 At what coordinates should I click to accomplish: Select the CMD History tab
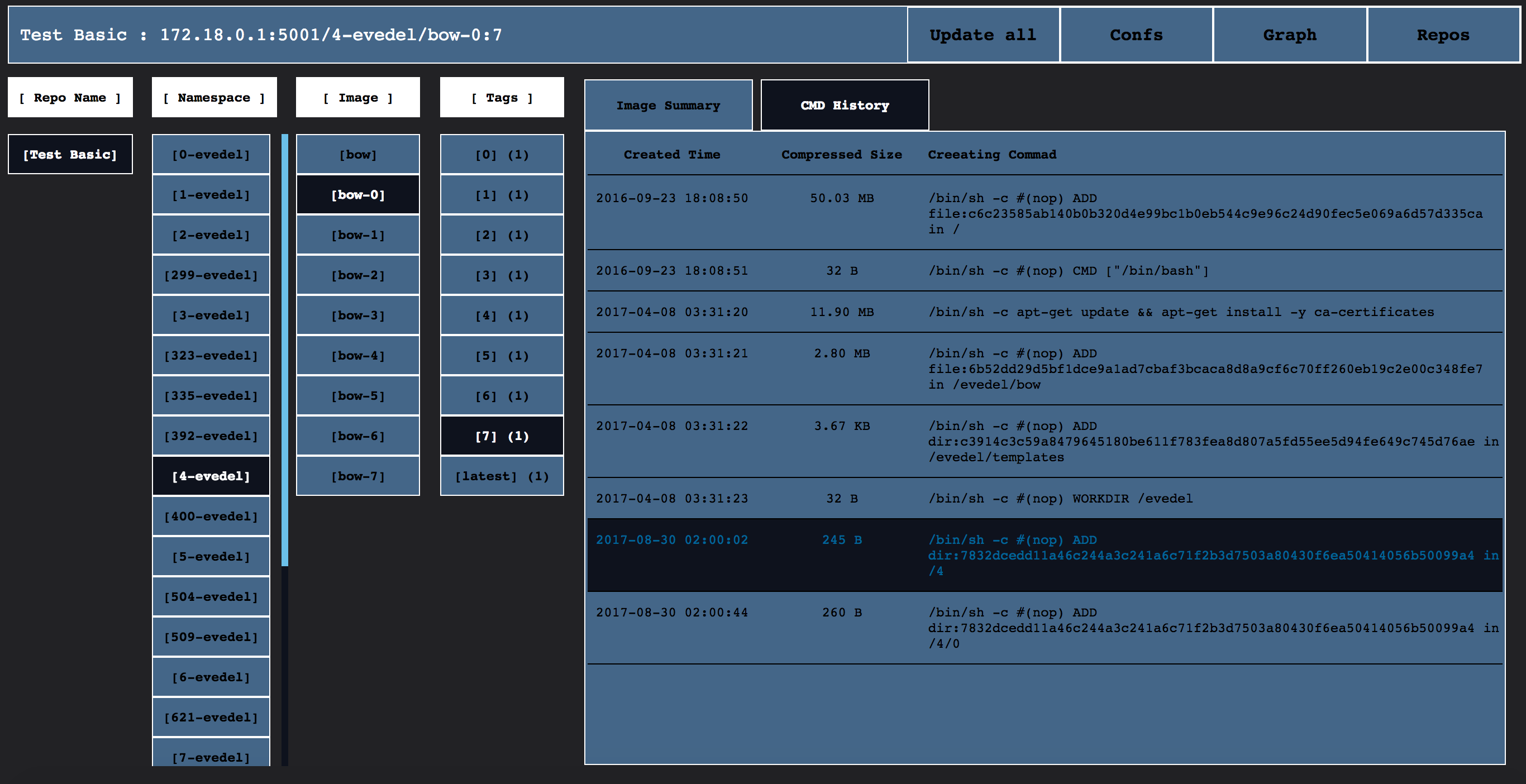click(x=844, y=106)
